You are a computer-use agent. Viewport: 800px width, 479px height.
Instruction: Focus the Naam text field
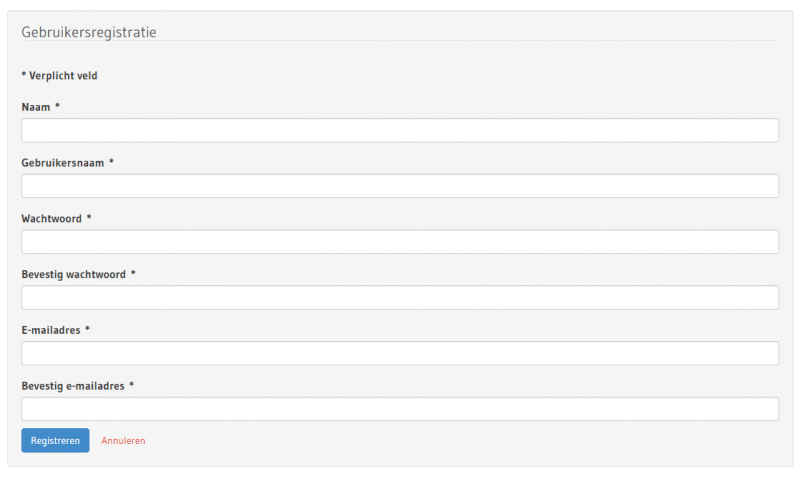coord(400,130)
